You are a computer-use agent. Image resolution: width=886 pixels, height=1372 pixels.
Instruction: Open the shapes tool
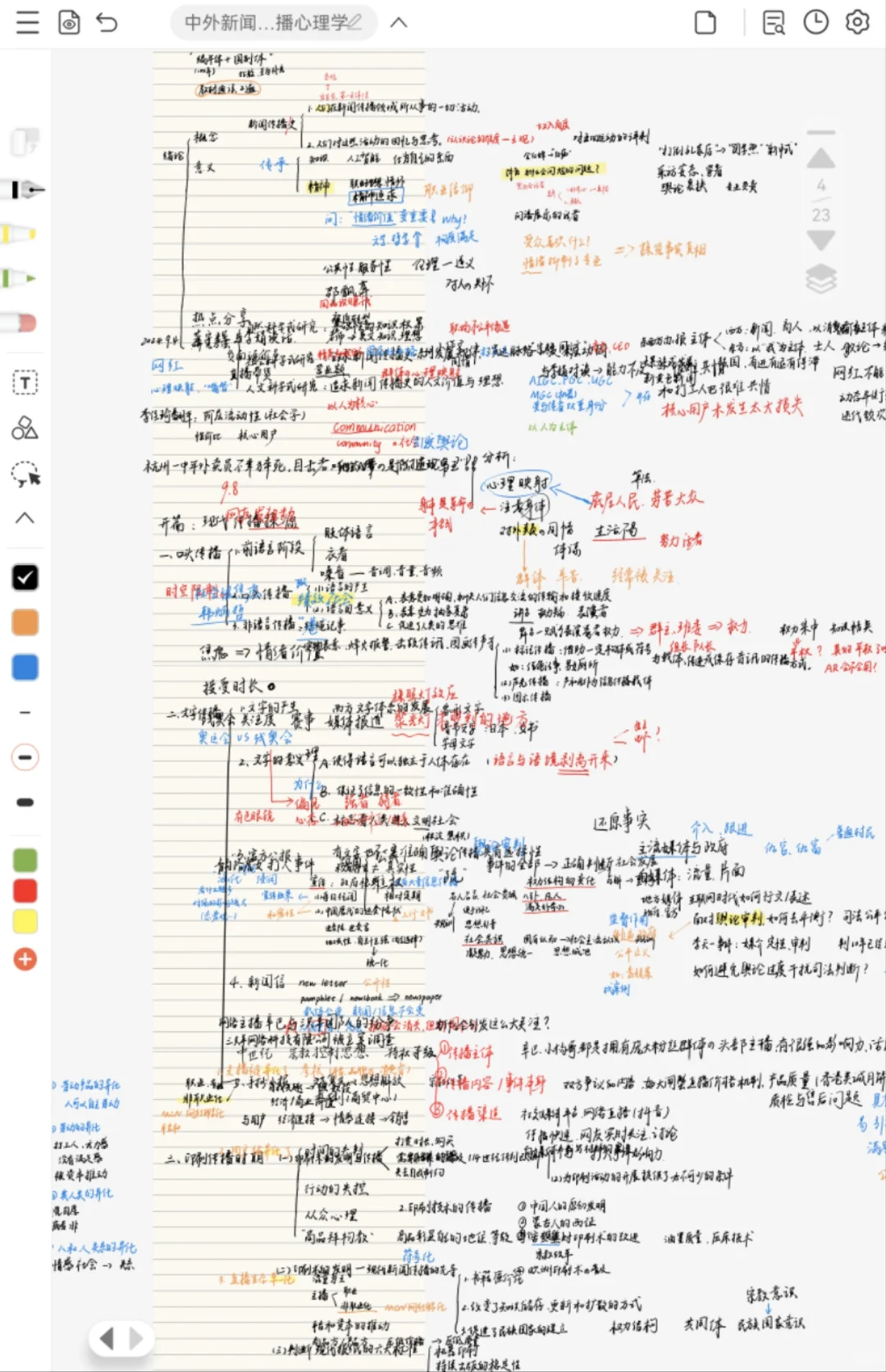click(x=25, y=427)
